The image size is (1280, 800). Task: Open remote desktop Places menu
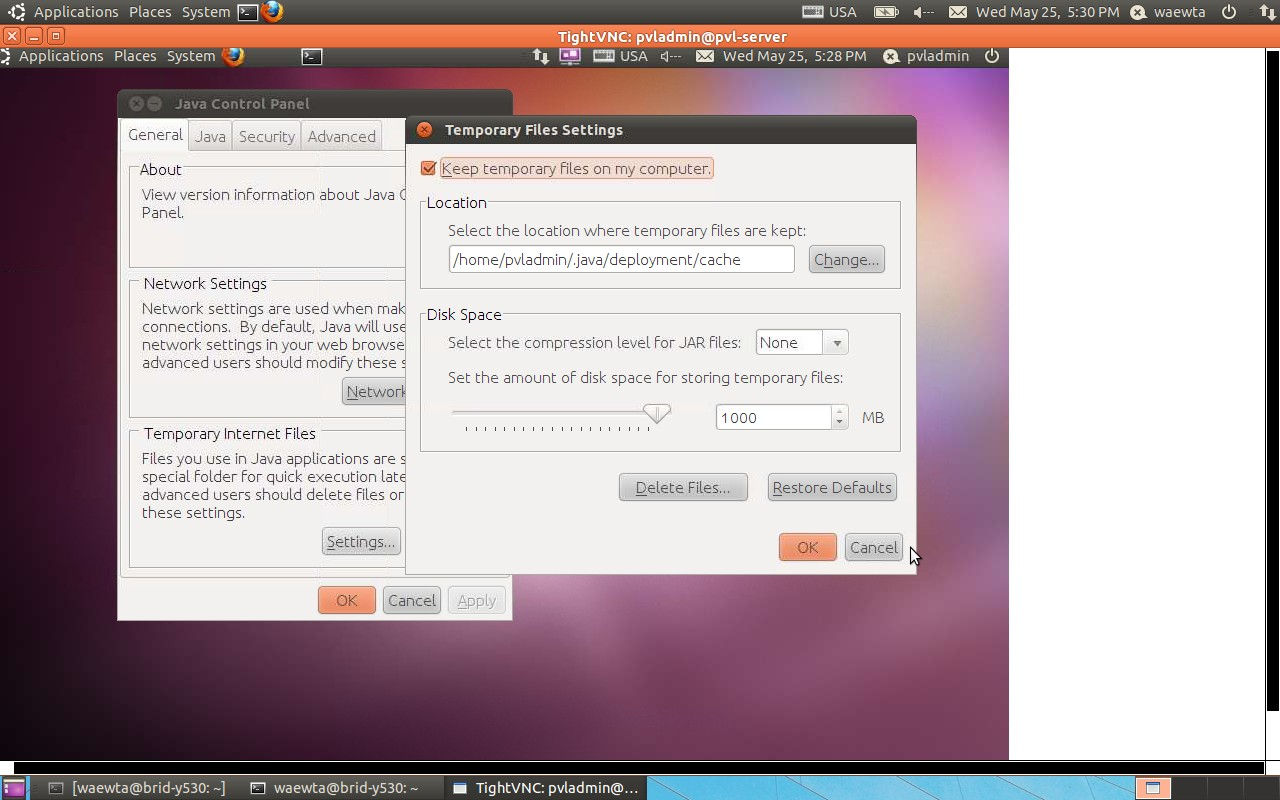(x=135, y=56)
